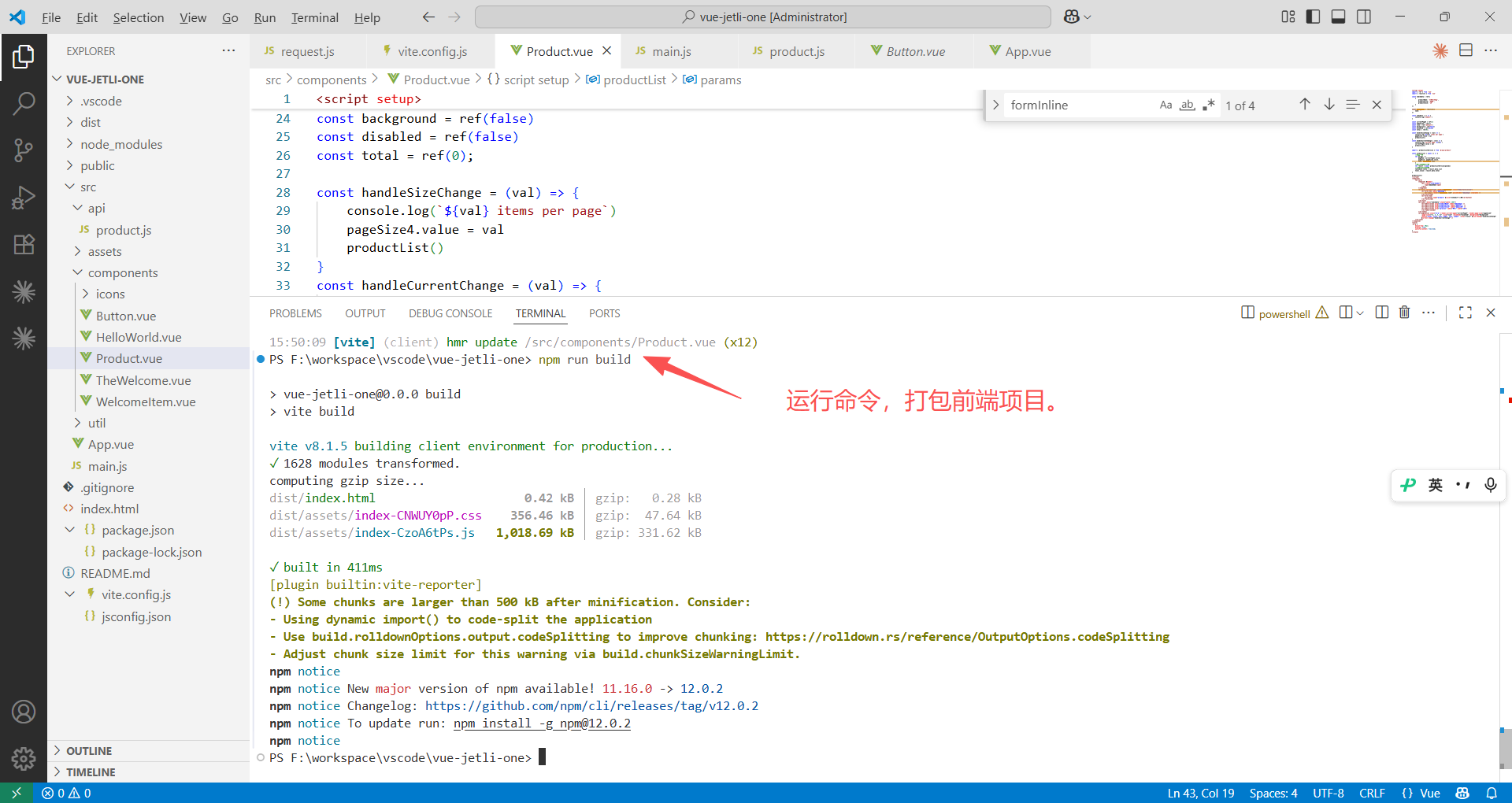Switch to the DEBUG CONSOLE tab
This screenshot has width=1512, height=803.
coord(450,313)
